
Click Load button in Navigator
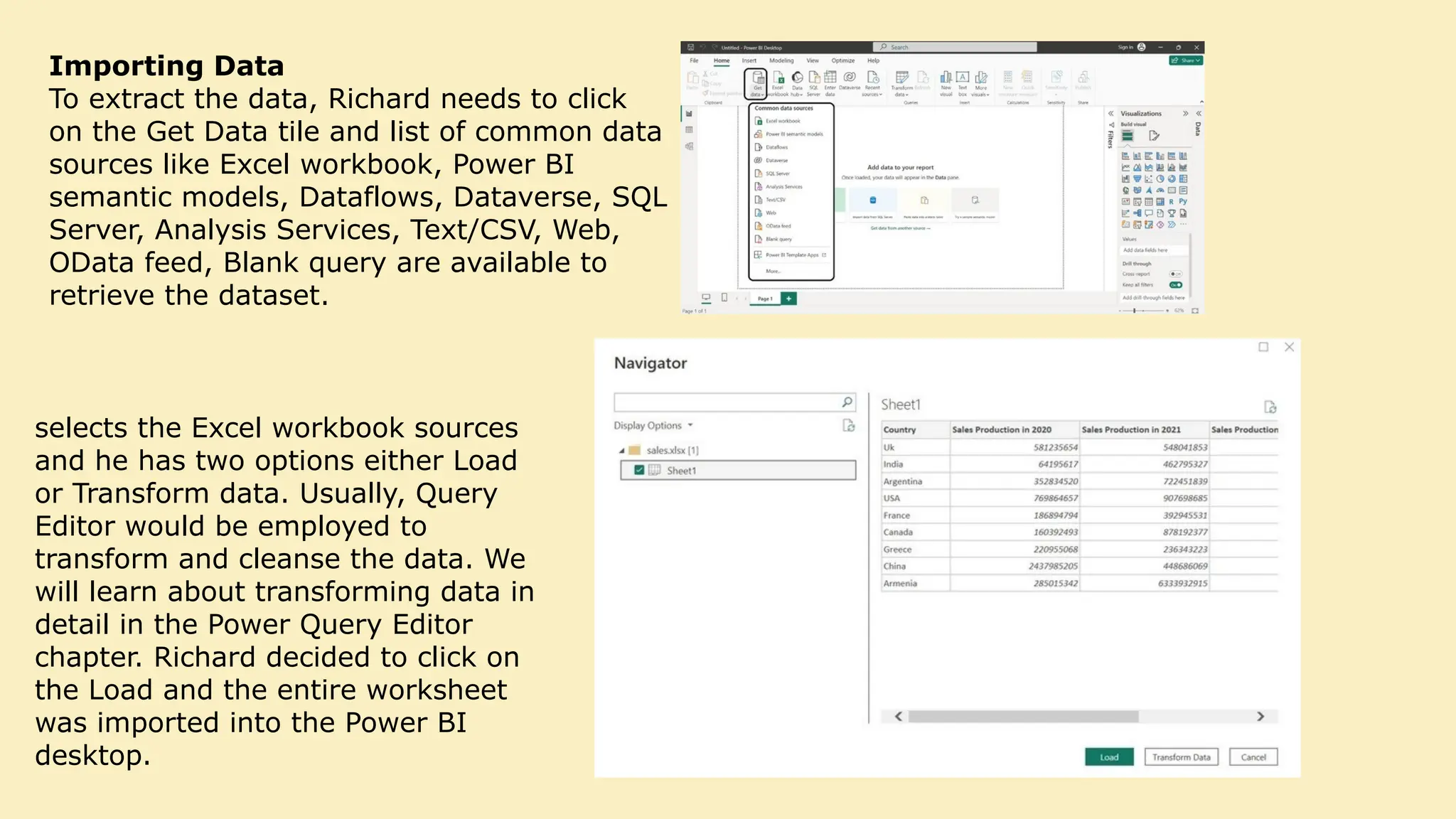[x=1109, y=757]
